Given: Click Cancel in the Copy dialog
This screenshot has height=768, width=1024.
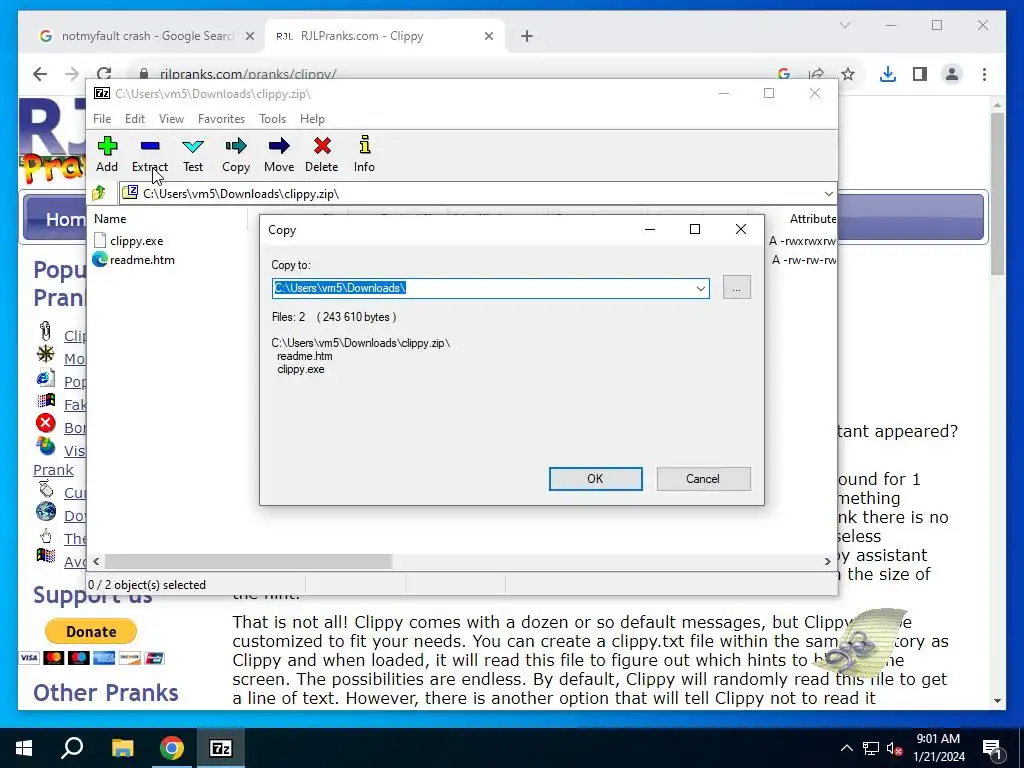Looking at the screenshot, I should click(703, 479).
